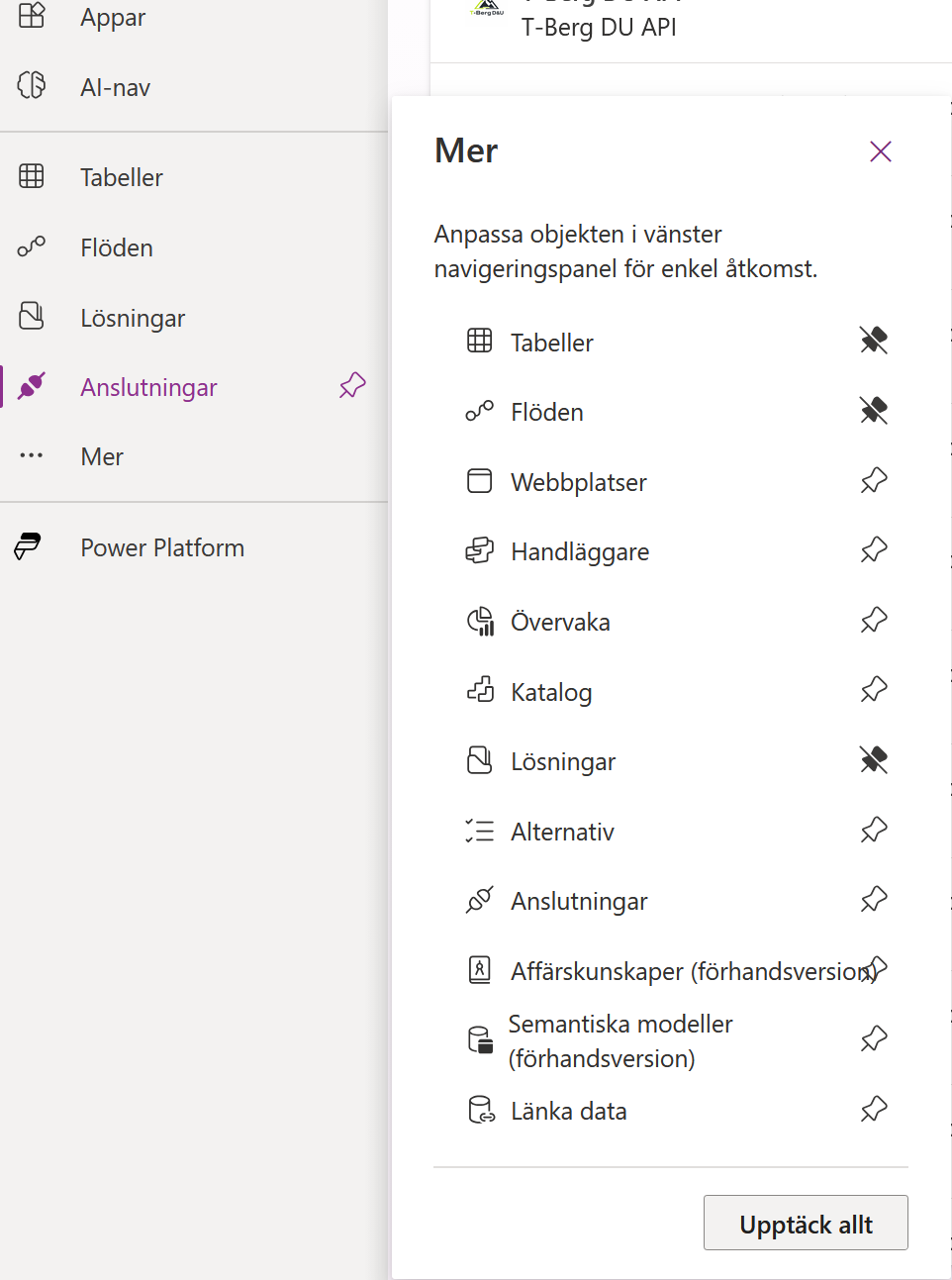Pin Övervaka to navigation
The image size is (952, 1280).
[x=874, y=620]
